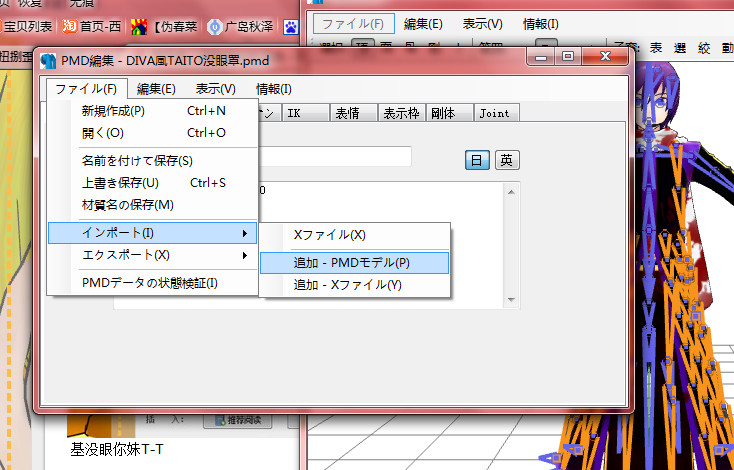This screenshot has width=734, height=470.
Task: Open the エクスポート(X) submenu entry
Action: pyautogui.click(x=153, y=255)
